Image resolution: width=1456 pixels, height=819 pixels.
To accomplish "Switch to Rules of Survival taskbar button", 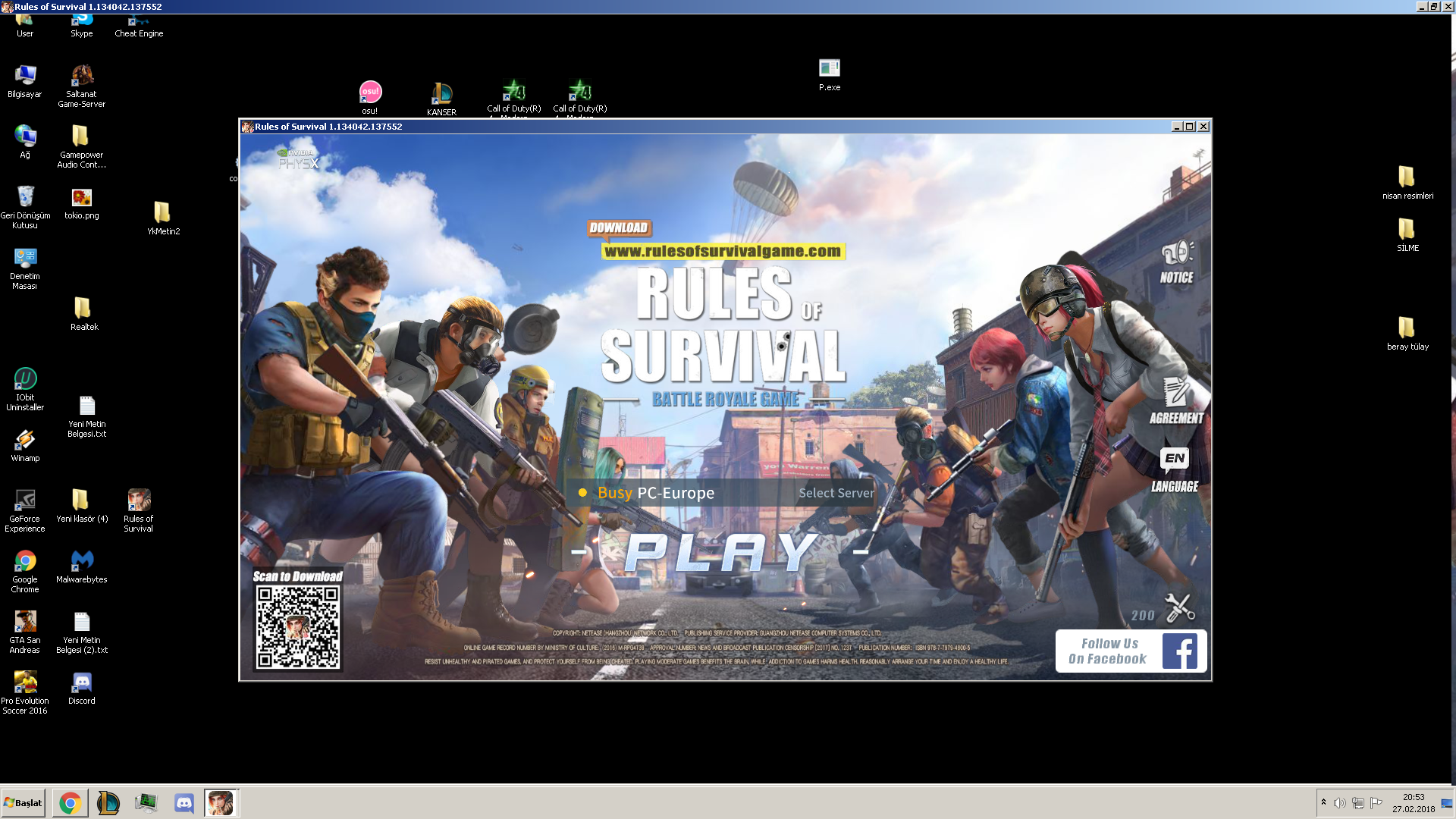I will (x=221, y=802).
